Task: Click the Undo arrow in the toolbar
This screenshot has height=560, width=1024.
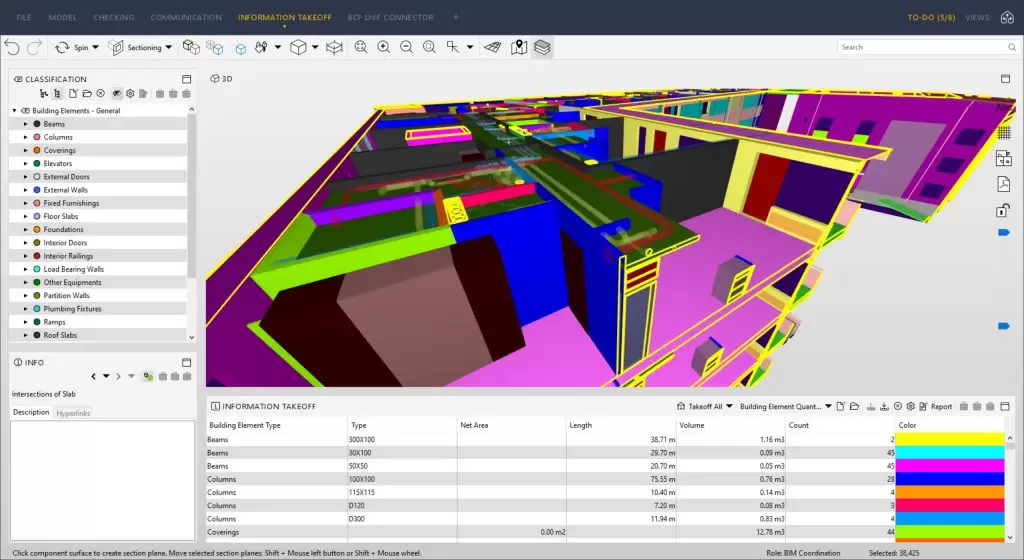Action: [x=13, y=47]
